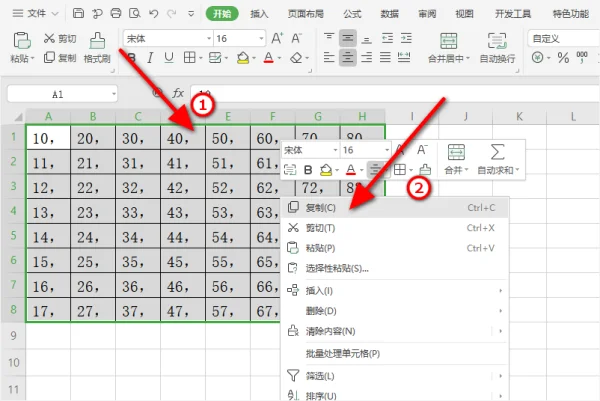Choose 批量处理单元格(P) in context menu
The width and height of the screenshot is (600, 401).
[x=395, y=354]
